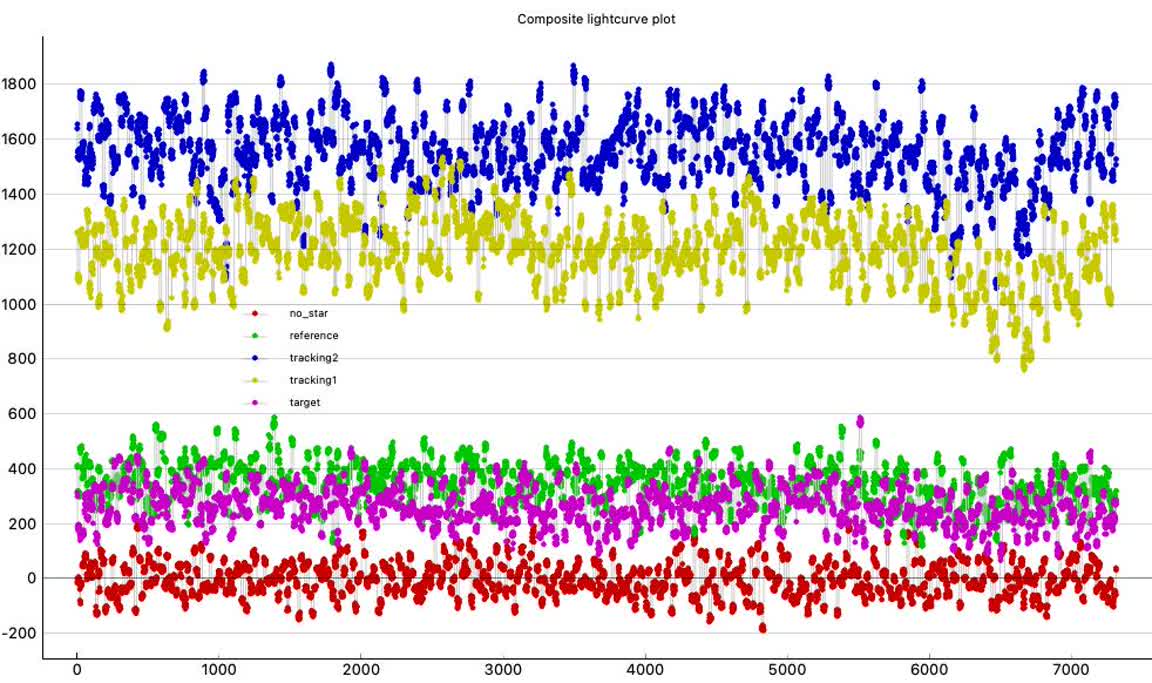
Task: Click the magenta target legend marker
Action: 255,402
